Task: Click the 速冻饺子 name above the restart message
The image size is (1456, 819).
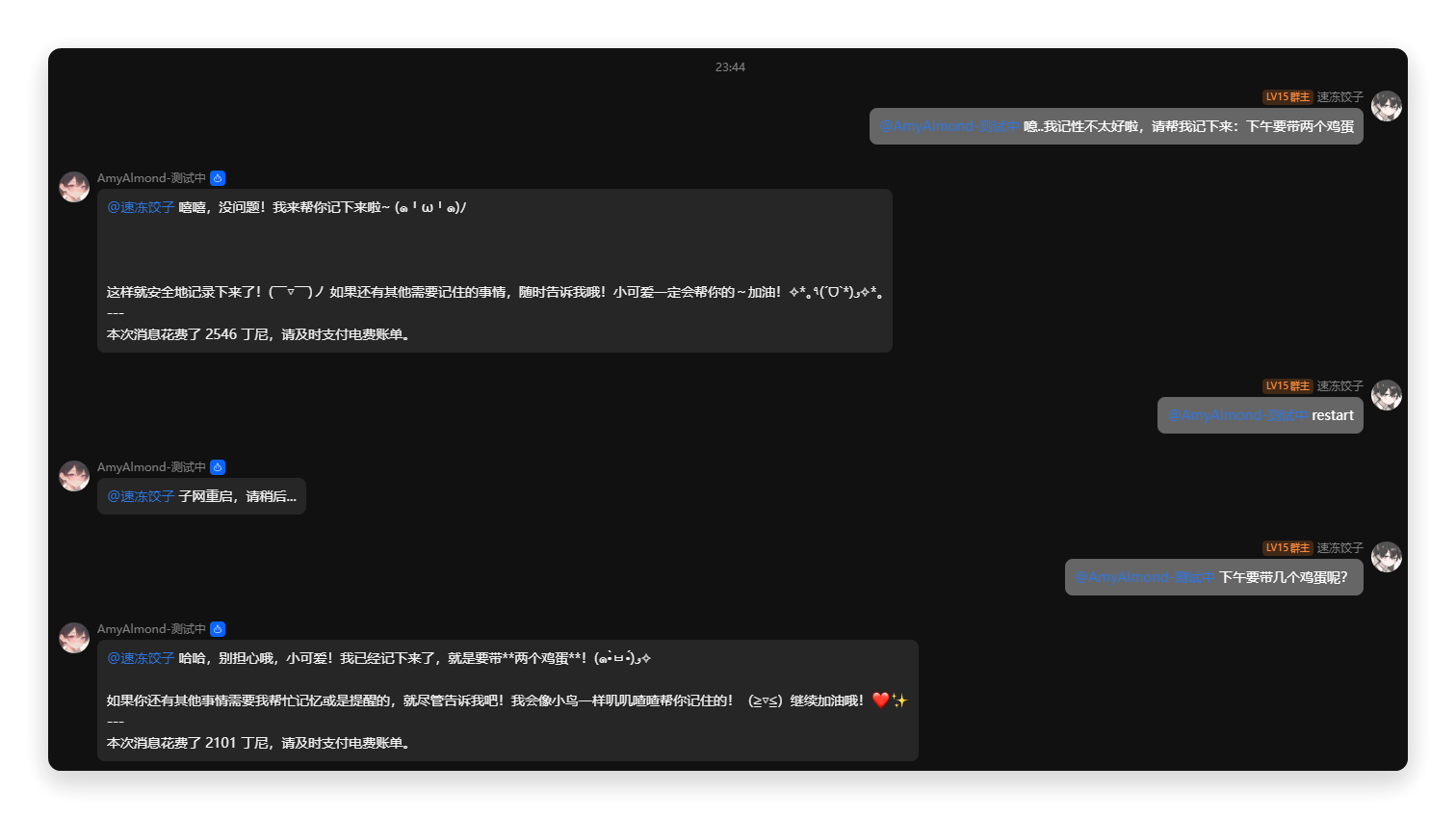Action: click(x=1339, y=386)
